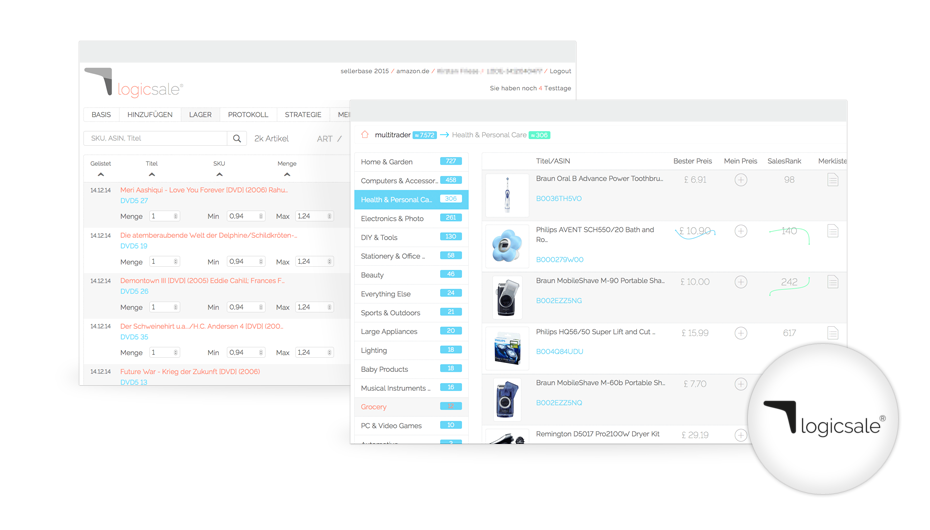930x530 pixels.
Task: Click in the SKU, ASIN, Titel search field
Action: [x=155, y=139]
